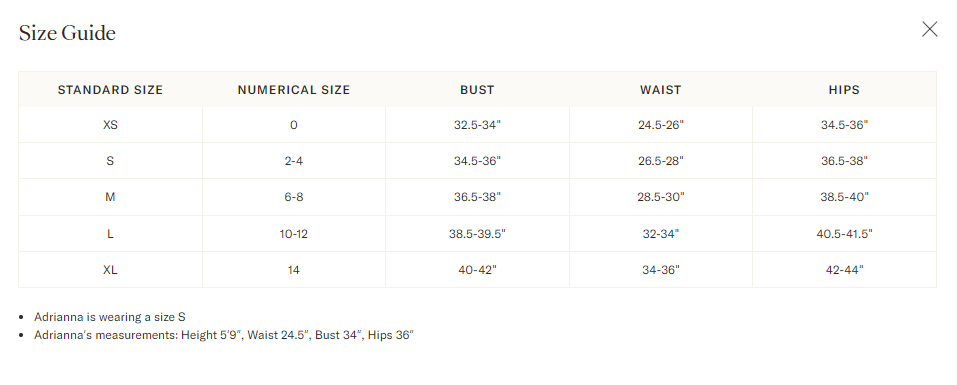Close the Size Guide dialog
The width and height of the screenshot is (957, 385).
point(929,29)
